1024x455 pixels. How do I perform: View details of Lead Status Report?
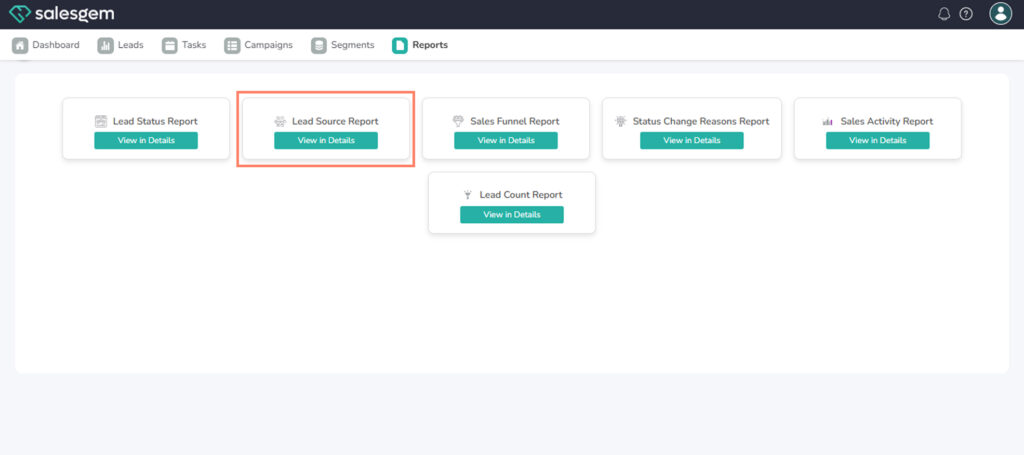pyautogui.click(x=146, y=140)
